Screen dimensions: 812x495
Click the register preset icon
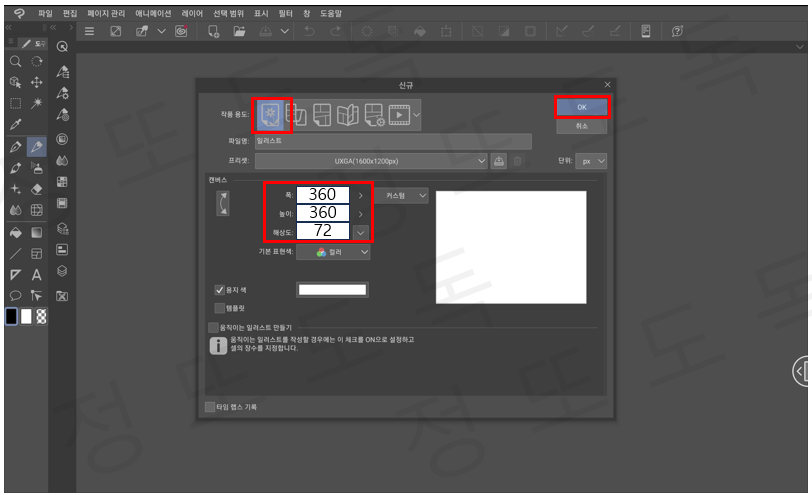pos(499,161)
